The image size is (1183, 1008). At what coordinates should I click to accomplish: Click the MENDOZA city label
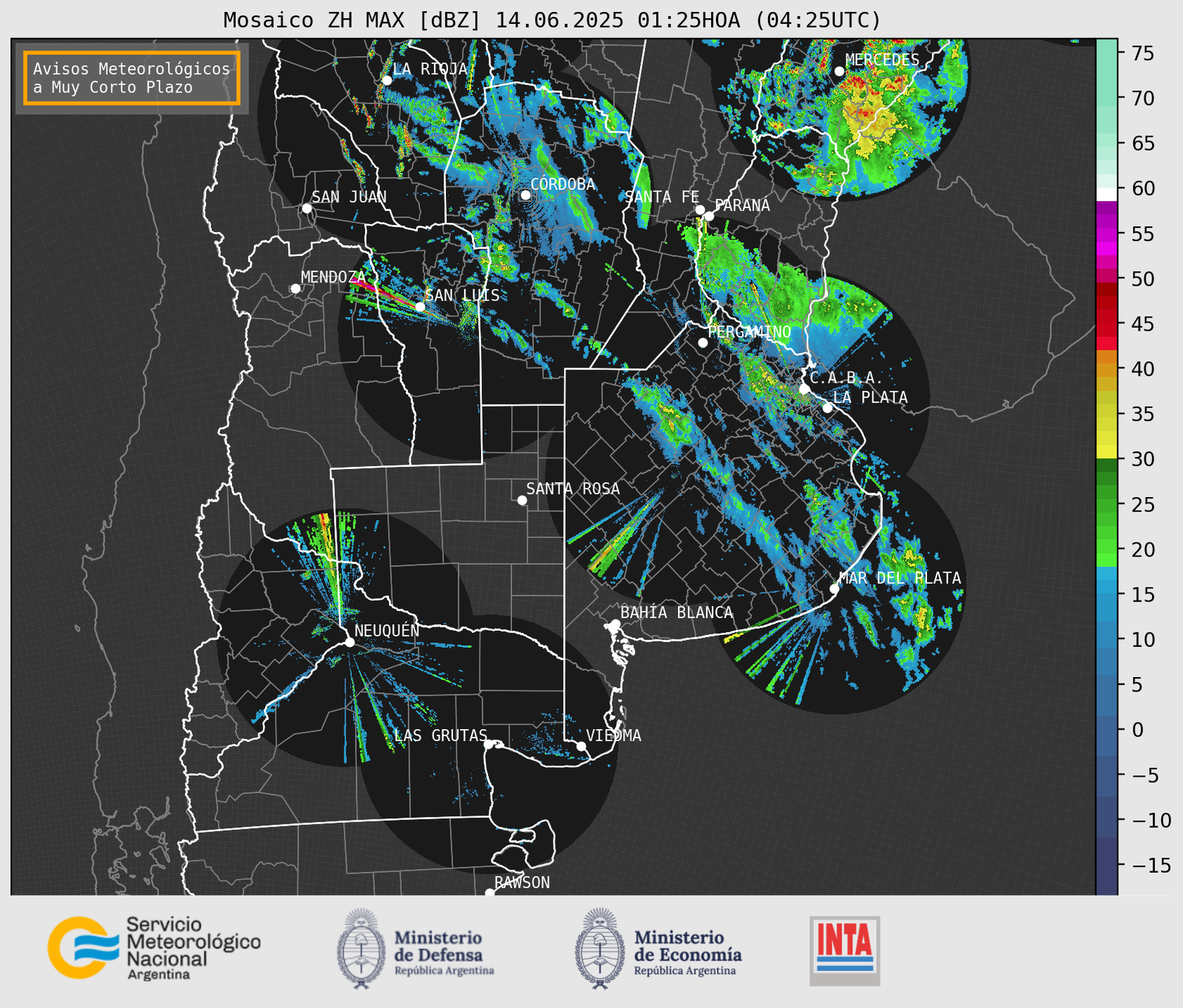[x=333, y=277]
